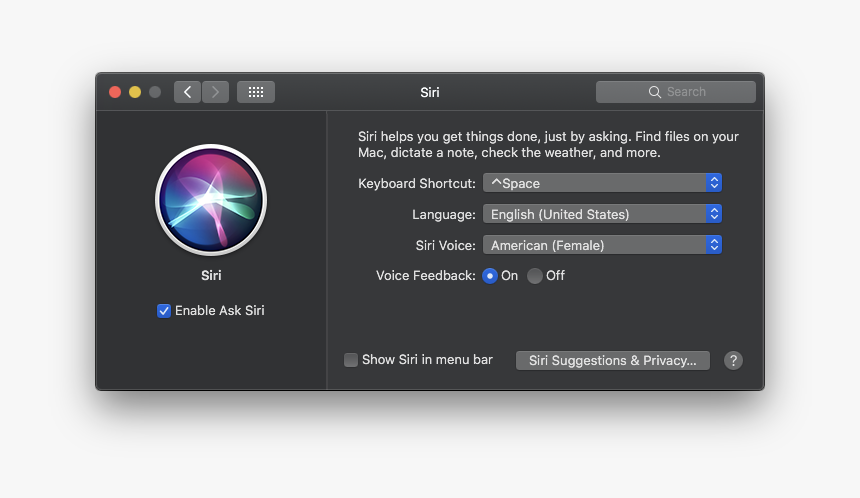Open the Keyboard Shortcut dropdown
Screen dimensions: 860x498
(x=602, y=183)
